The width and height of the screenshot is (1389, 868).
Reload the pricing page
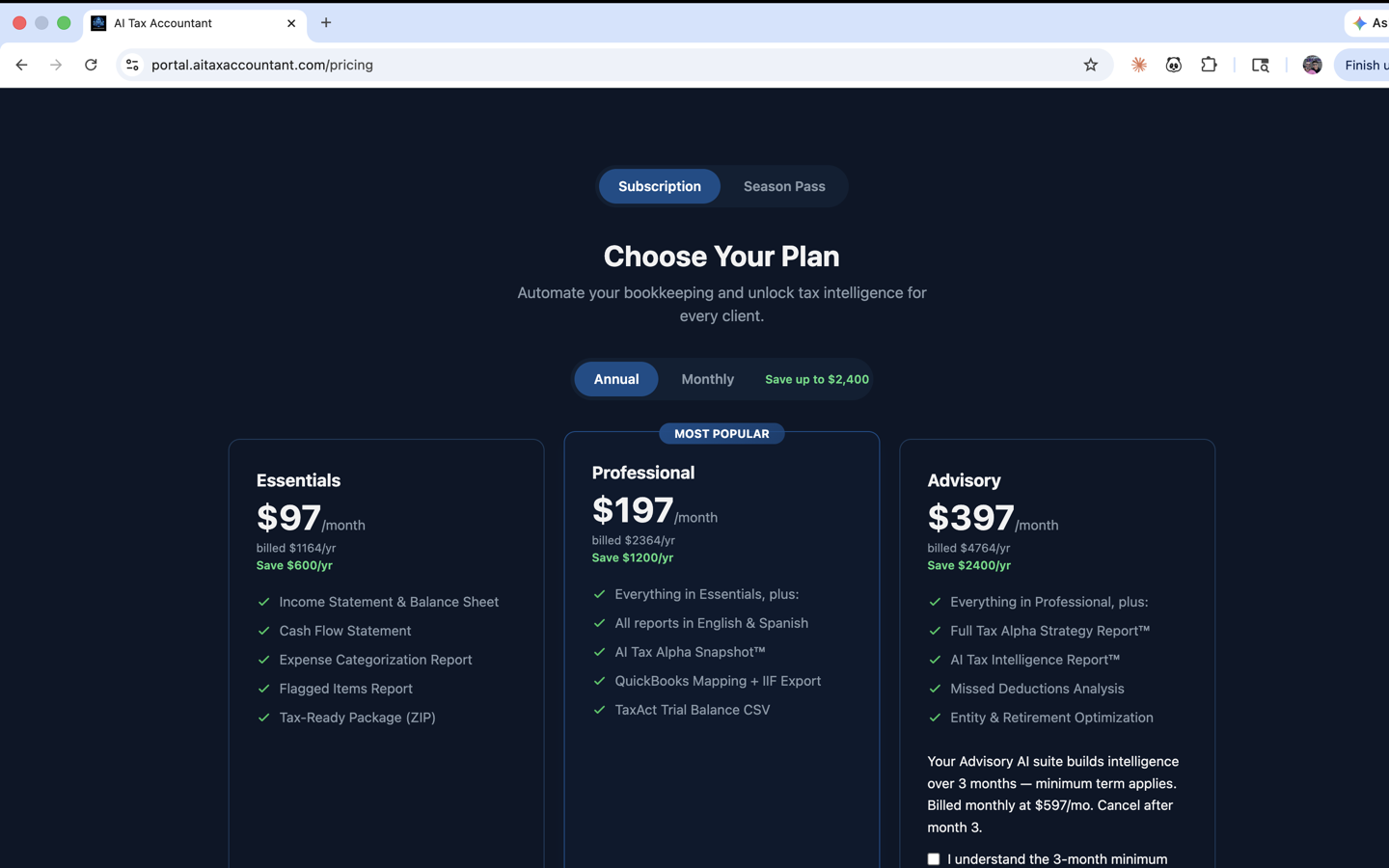coord(91,65)
